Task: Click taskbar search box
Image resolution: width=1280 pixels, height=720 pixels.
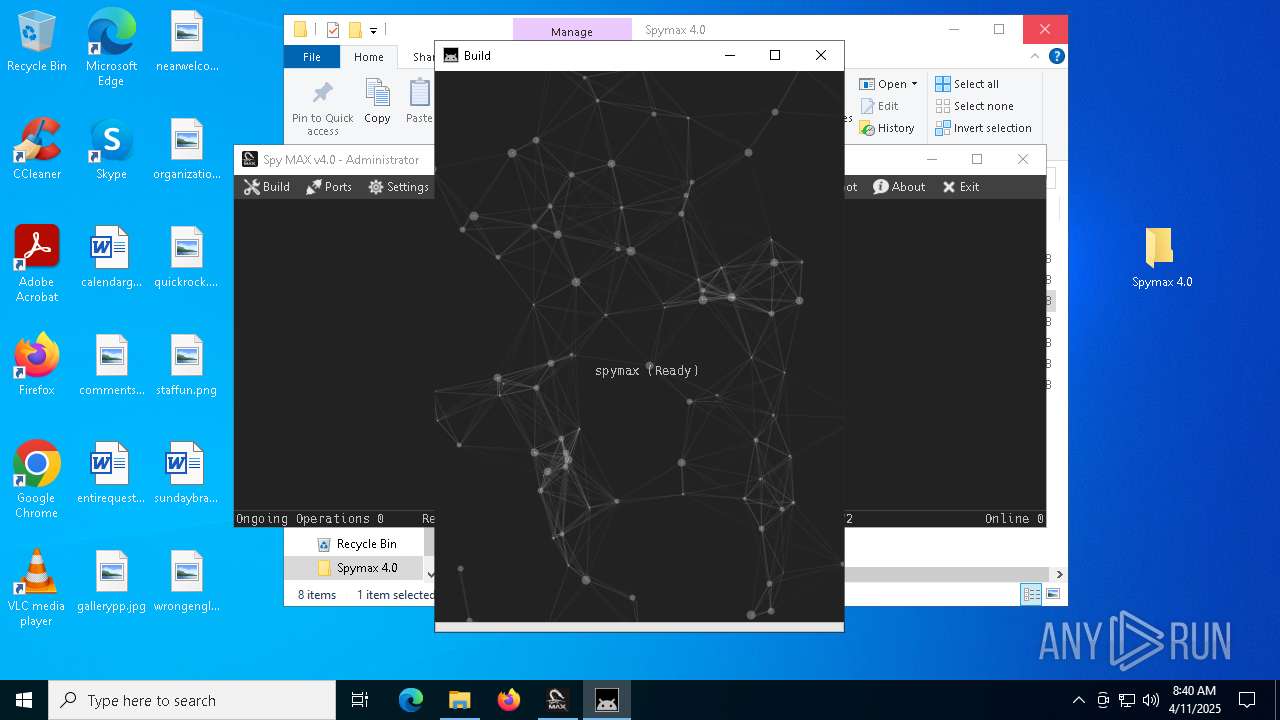Action: (192, 700)
